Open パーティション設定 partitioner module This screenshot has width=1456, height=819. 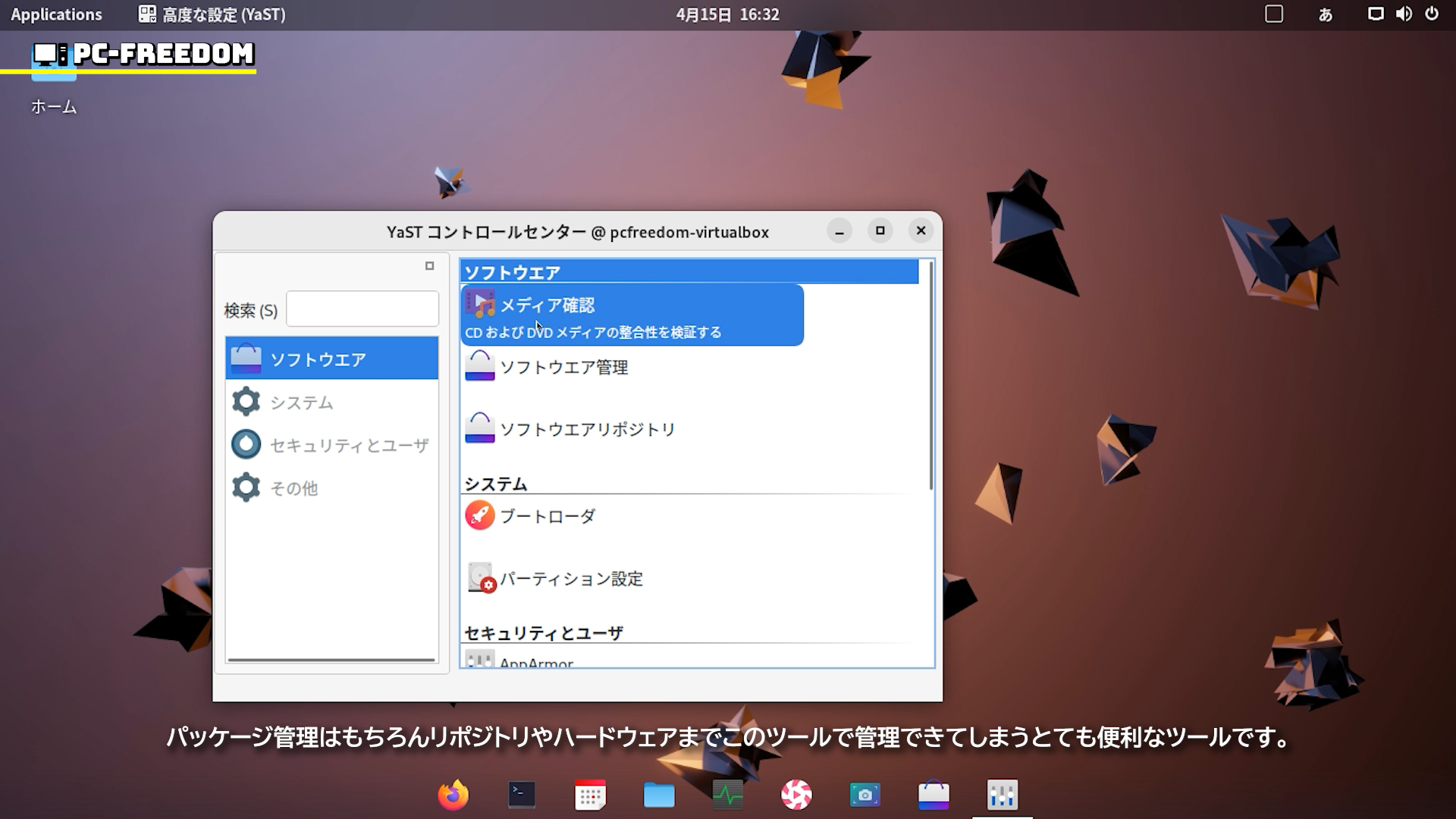(570, 579)
